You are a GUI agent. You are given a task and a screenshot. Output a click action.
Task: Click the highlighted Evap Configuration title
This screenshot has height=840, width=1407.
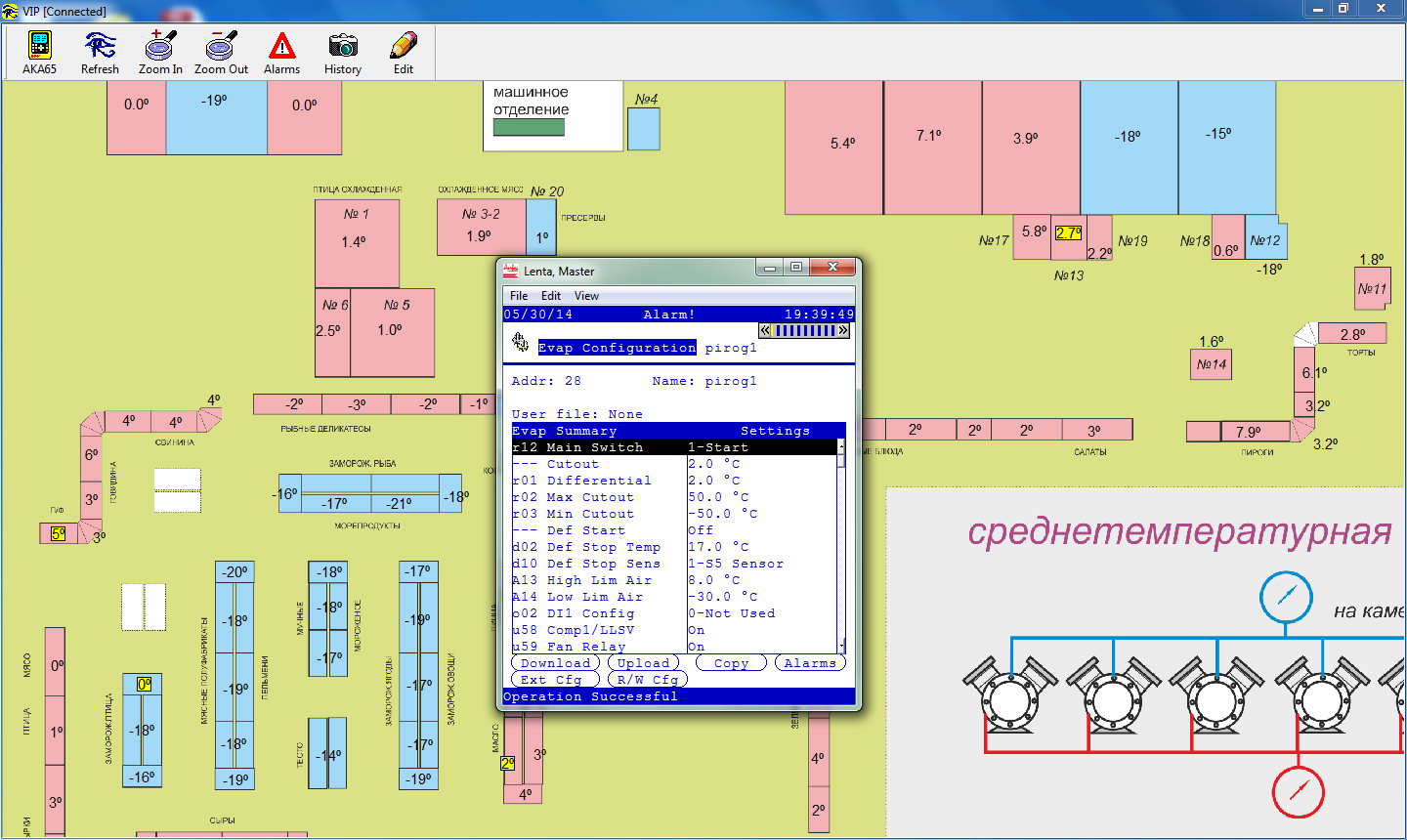tap(618, 348)
